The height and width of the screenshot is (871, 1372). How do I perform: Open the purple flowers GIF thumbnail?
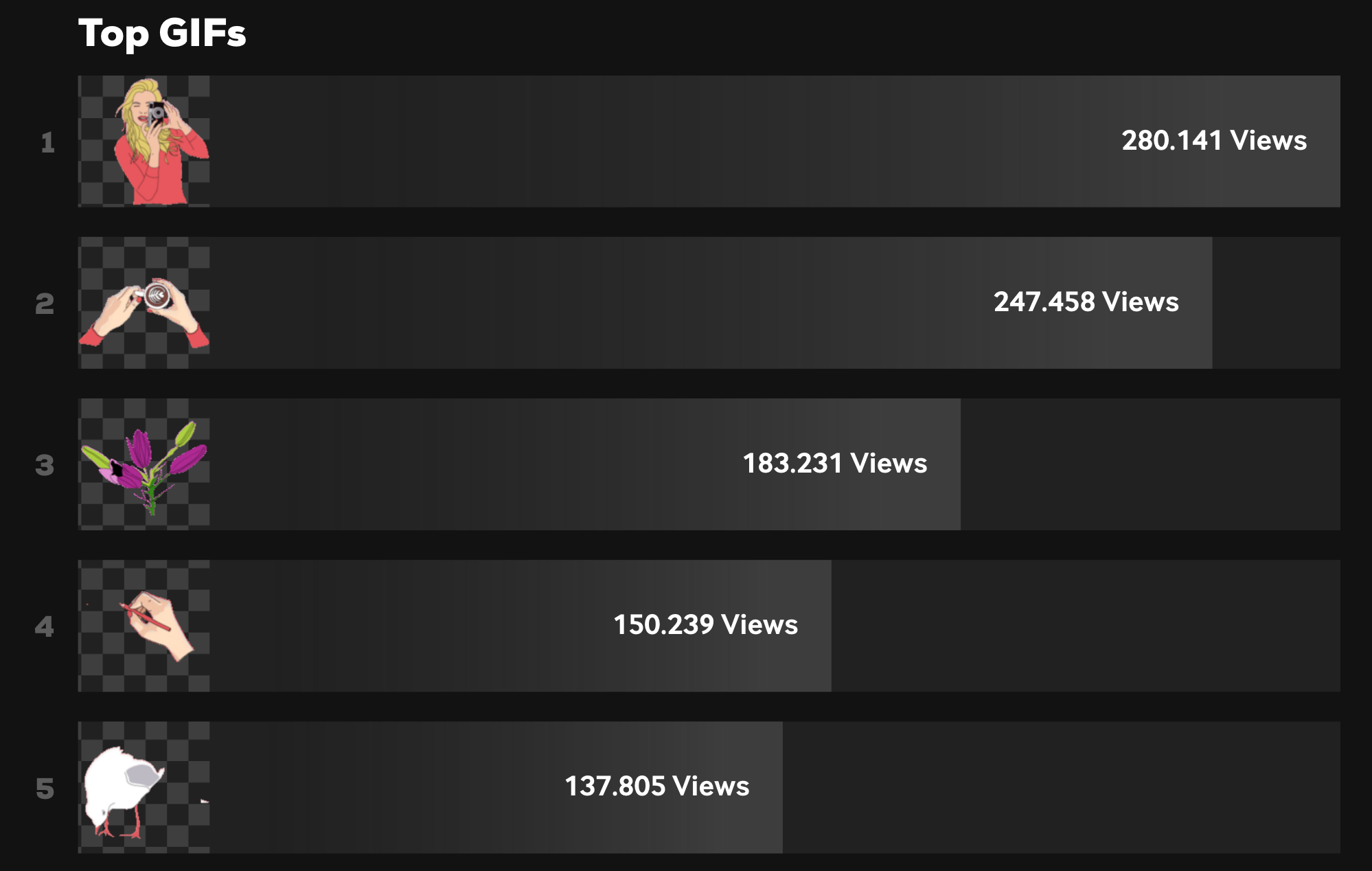pyautogui.click(x=144, y=464)
